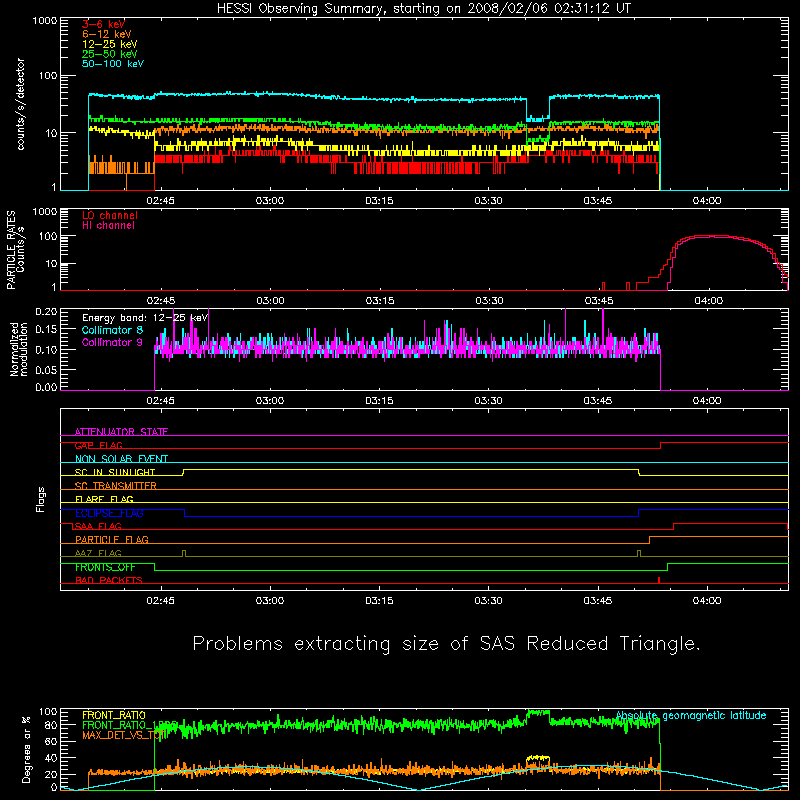The width and height of the screenshot is (800, 800).
Task: Click the BAD_PACKETS flag label
Action: click(109, 580)
